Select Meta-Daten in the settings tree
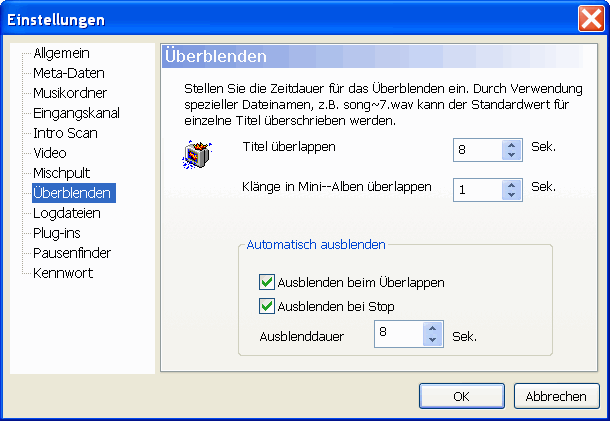Screen dimensions: 610x421 click(68, 73)
